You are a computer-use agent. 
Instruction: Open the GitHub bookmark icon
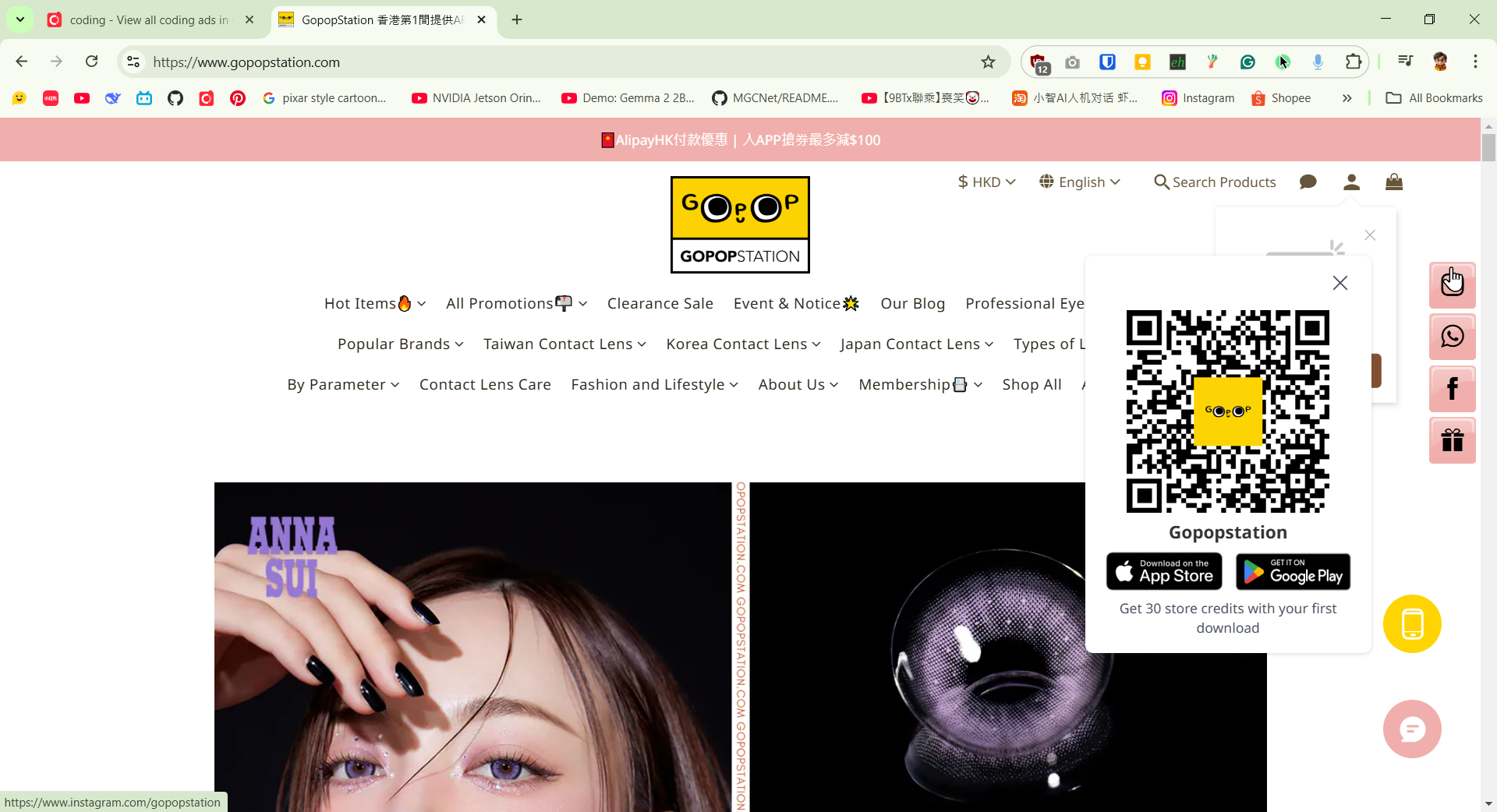[x=175, y=98]
